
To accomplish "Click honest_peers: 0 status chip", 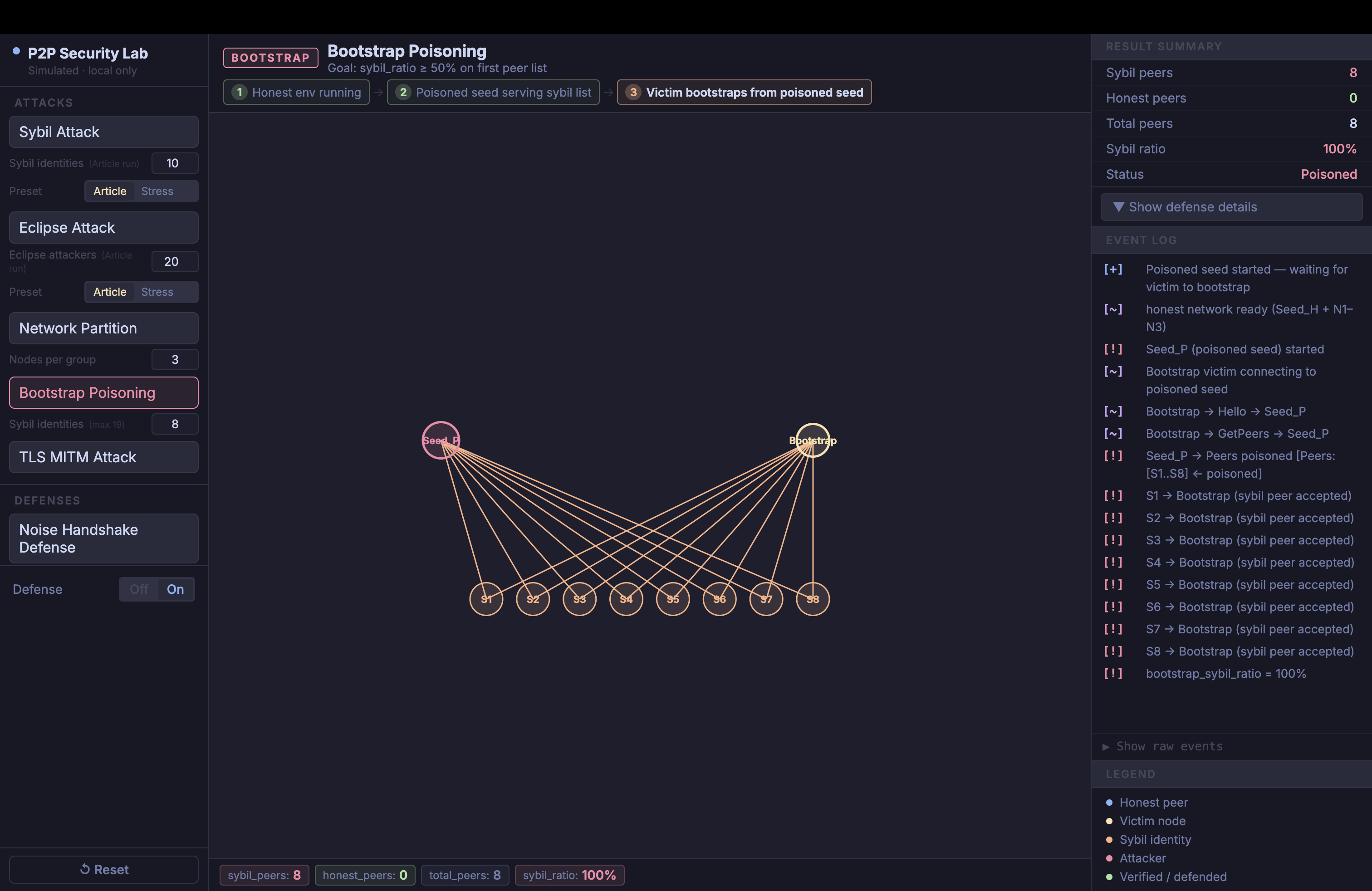I will [365, 875].
